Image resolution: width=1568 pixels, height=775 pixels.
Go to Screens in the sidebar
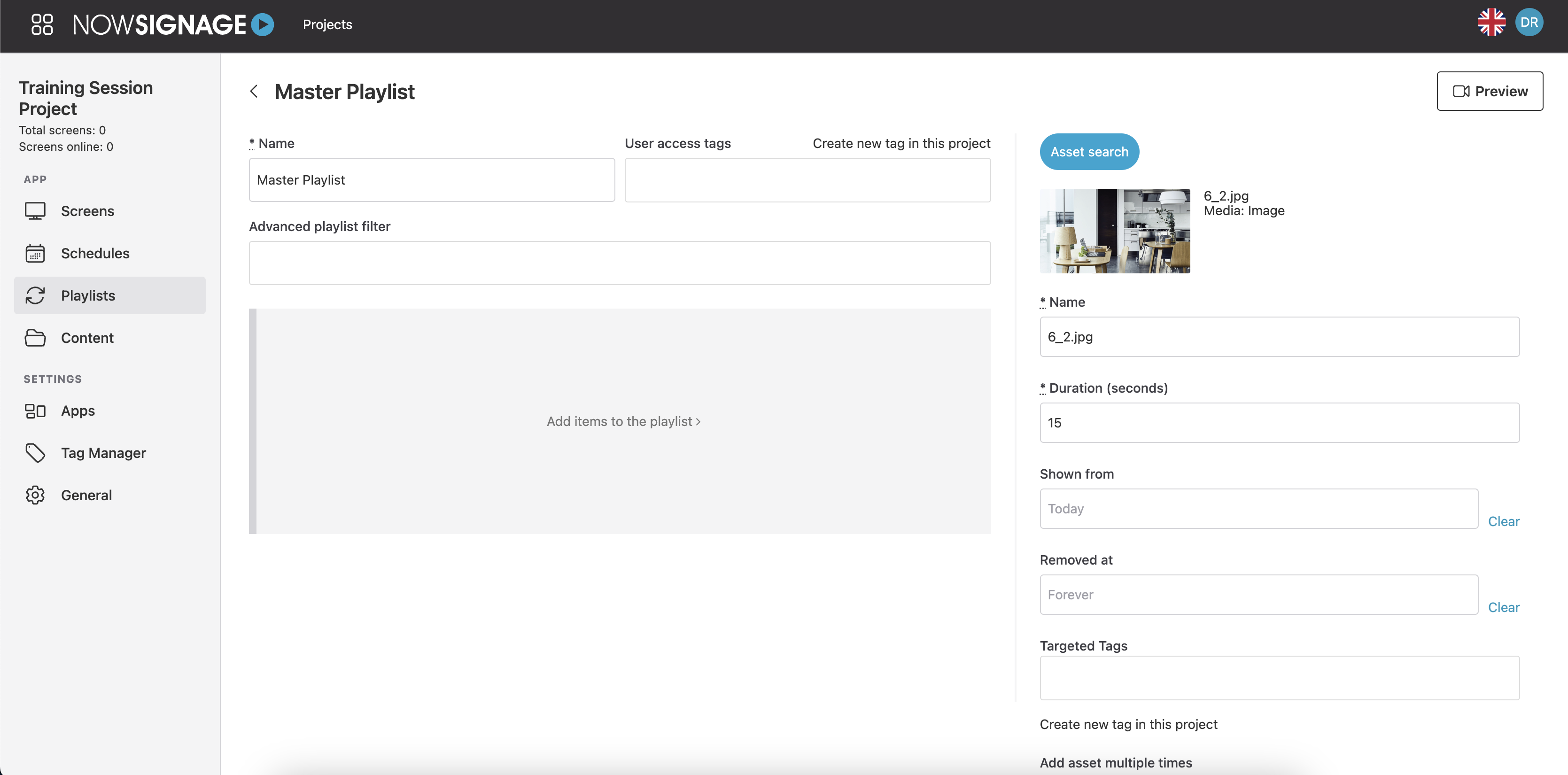[x=109, y=210]
